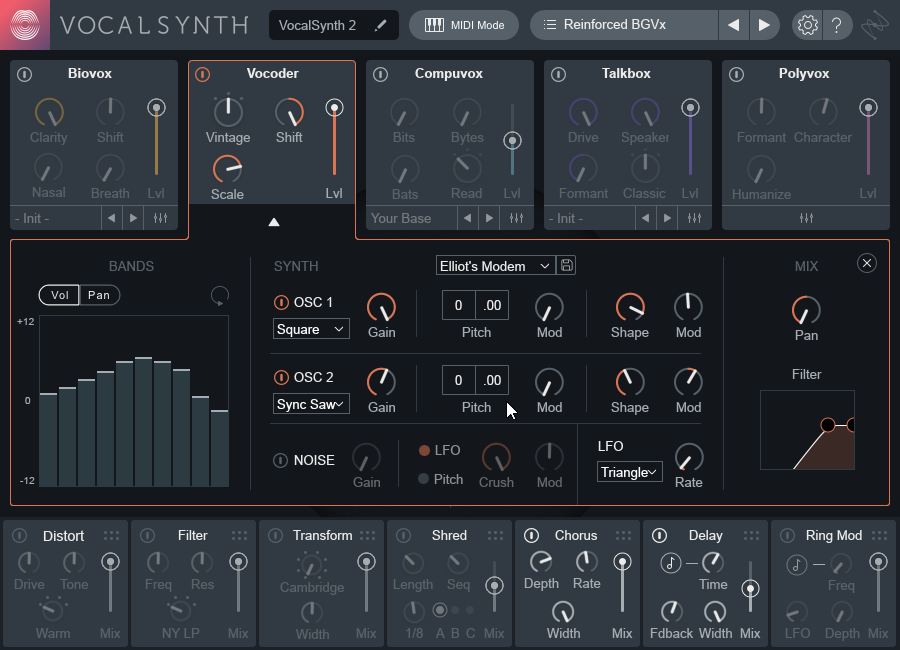Switch the bands view to Pan
Screen dimensions: 900x650
pyautogui.click(x=99, y=295)
